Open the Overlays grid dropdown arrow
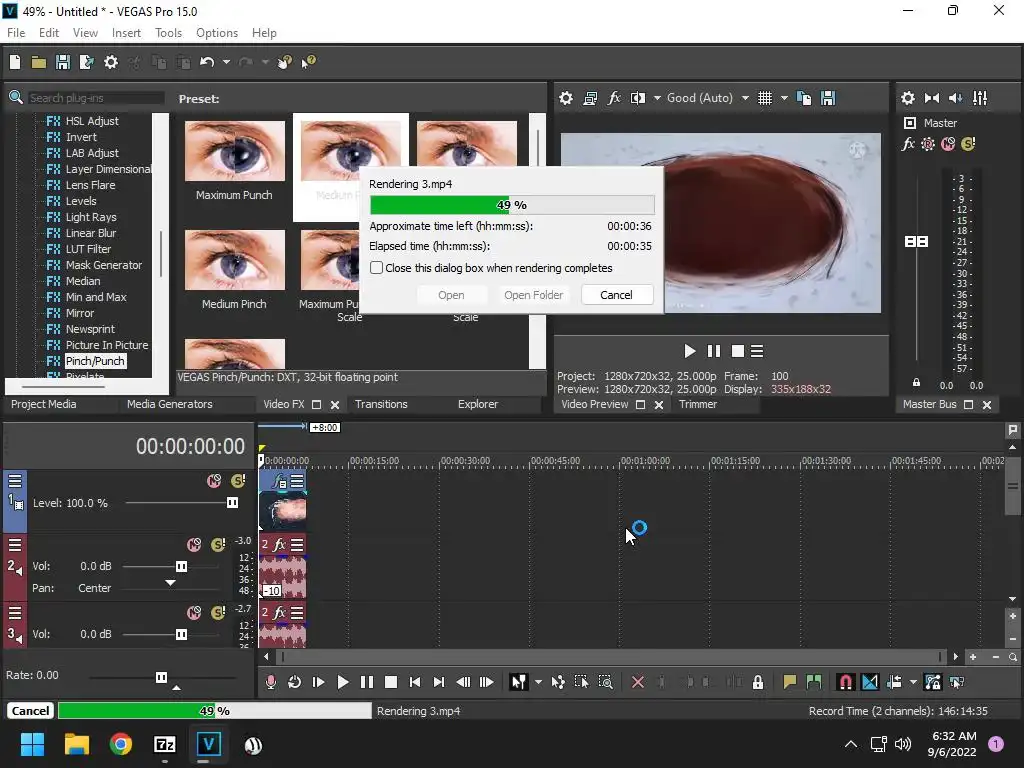 784,98
